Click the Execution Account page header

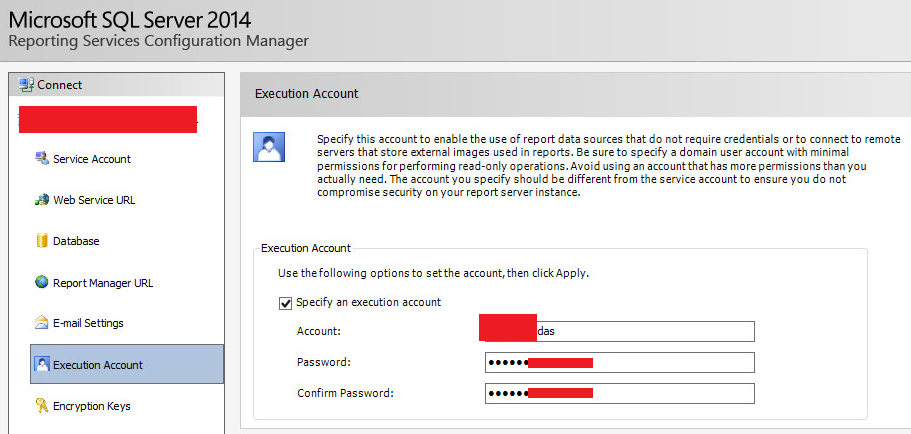click(x=307, y=94)
